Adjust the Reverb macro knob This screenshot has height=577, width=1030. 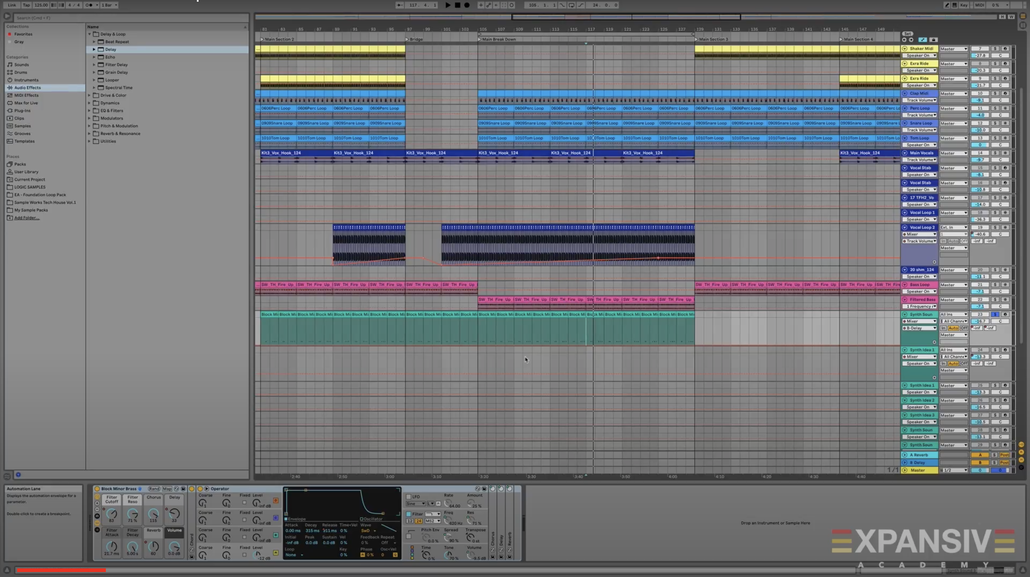(153, 547)
